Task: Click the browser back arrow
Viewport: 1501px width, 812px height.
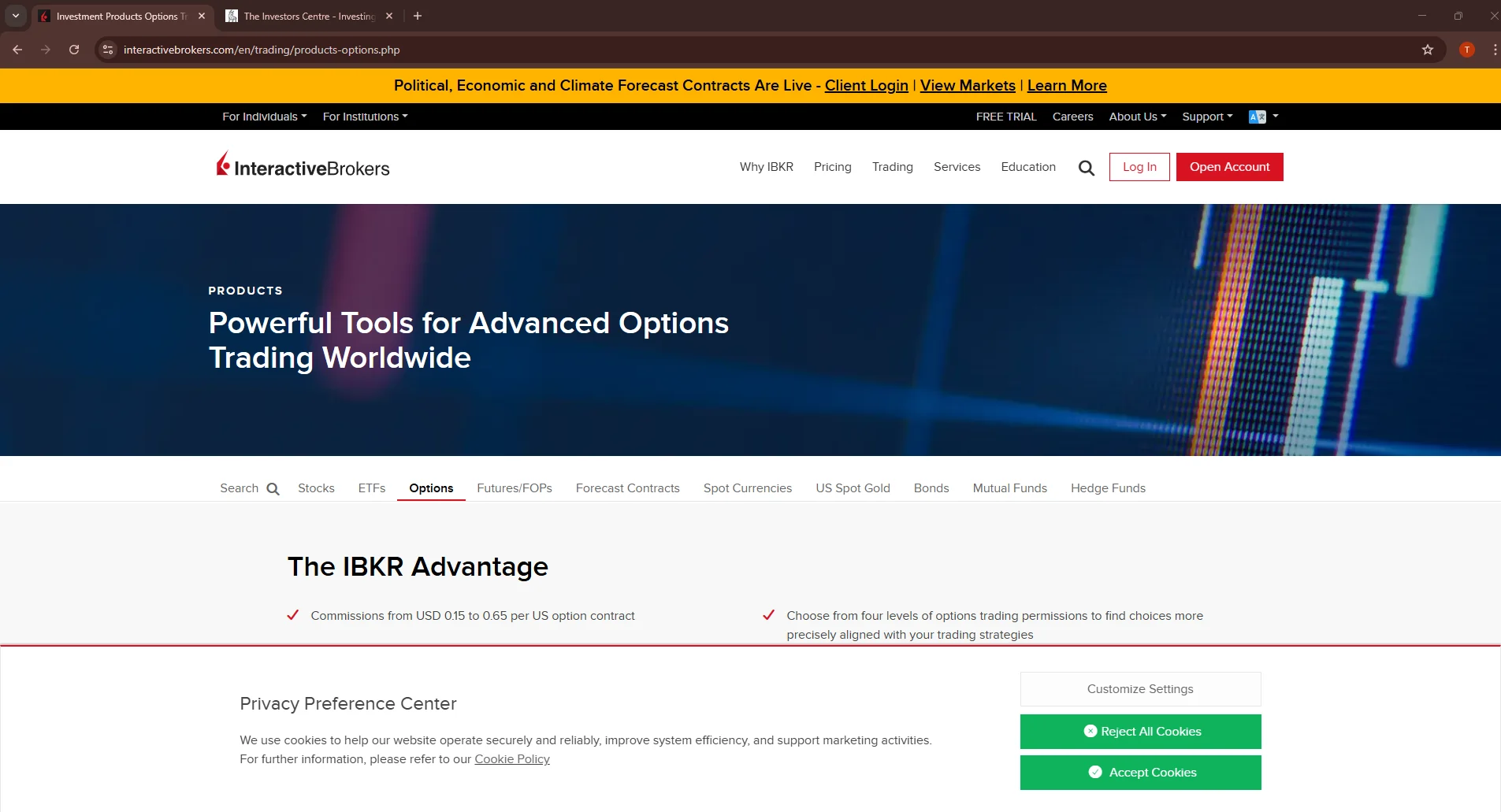Action: (17, 50)
